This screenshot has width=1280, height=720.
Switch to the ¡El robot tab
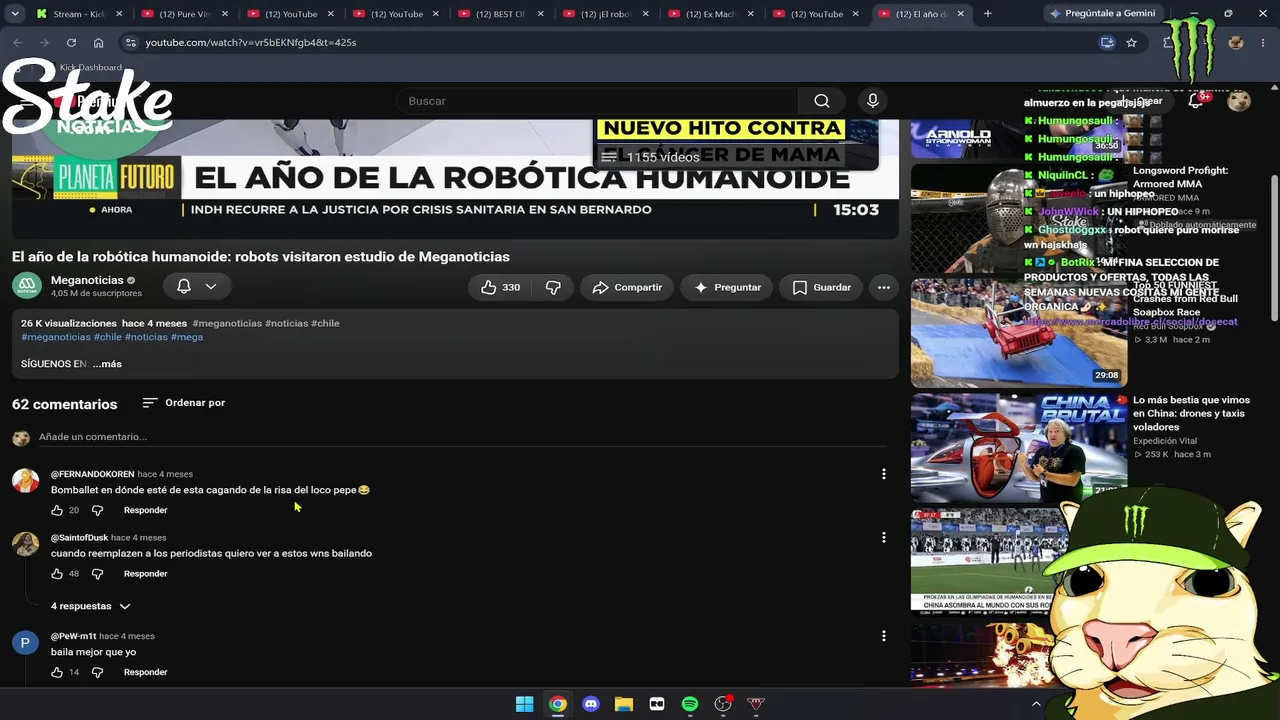point(606,14)
